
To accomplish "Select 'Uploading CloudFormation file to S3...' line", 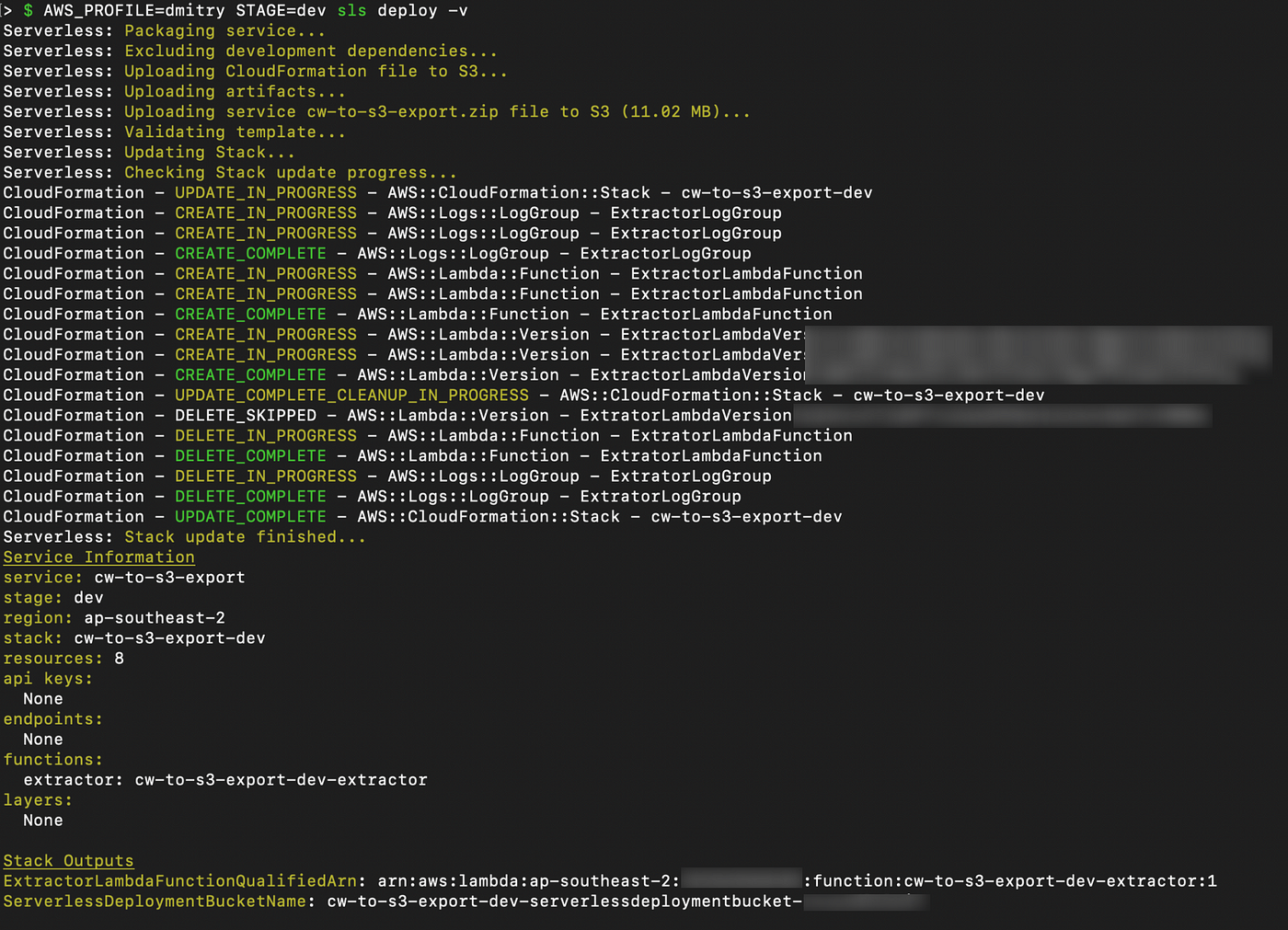I will 255,72.
